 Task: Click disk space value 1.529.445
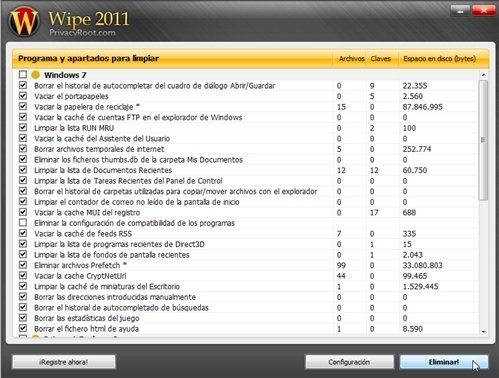point(420,286)
